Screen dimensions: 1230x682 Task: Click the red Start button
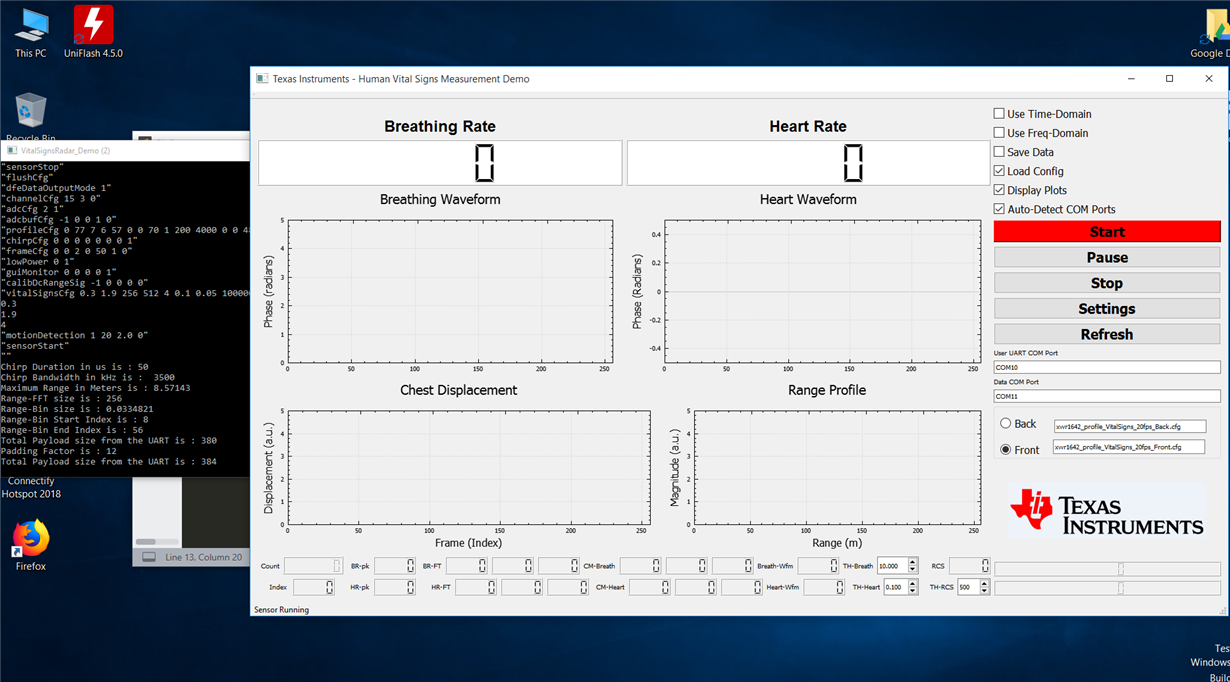[x=1107, y=232]
